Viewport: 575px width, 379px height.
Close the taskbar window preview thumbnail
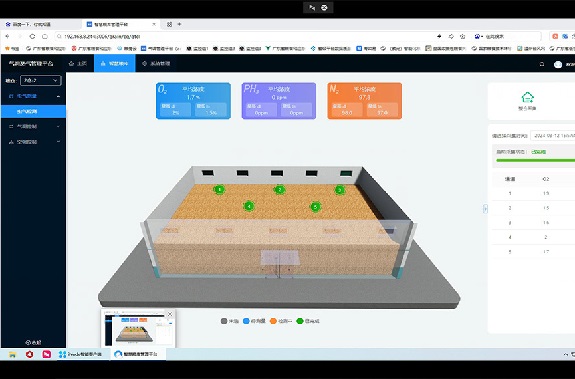tap(170, 314)
